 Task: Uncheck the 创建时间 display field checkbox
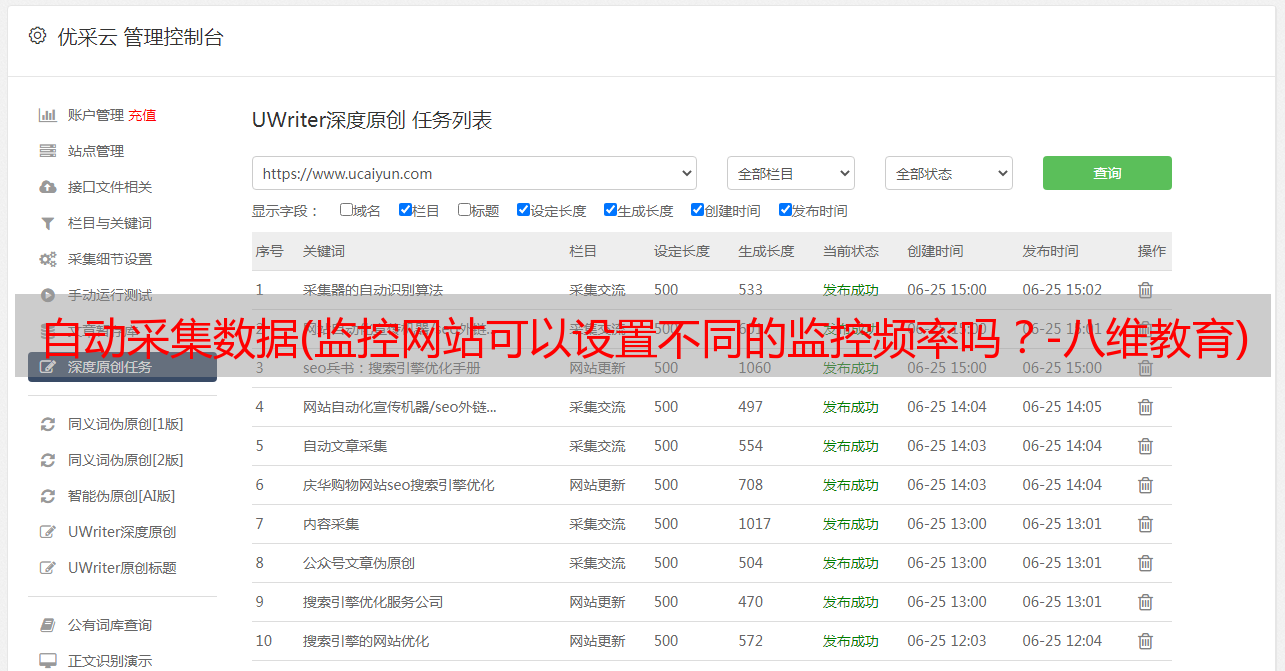coord(697,210)
